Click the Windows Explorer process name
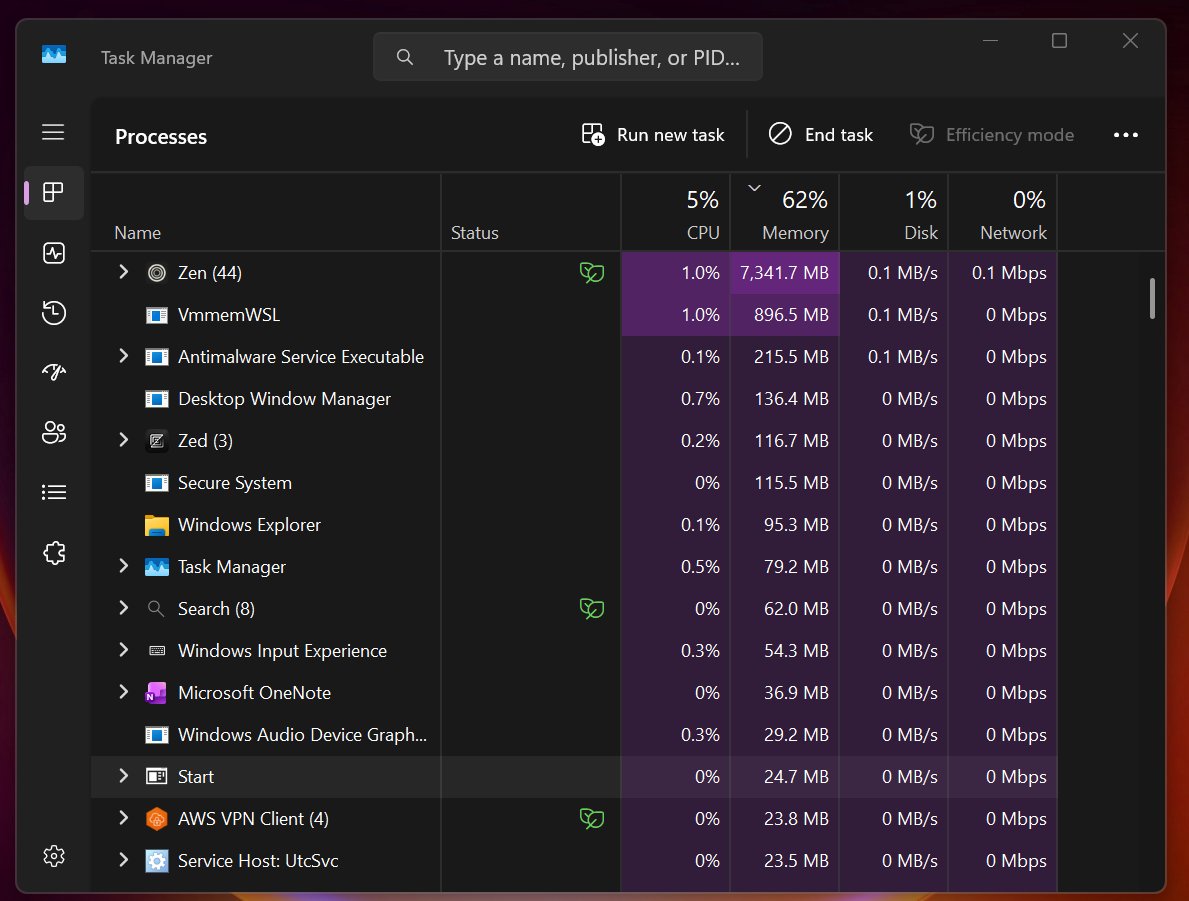Image resolution: width=1189 pixels, height=901 pixels. (249, 525)
